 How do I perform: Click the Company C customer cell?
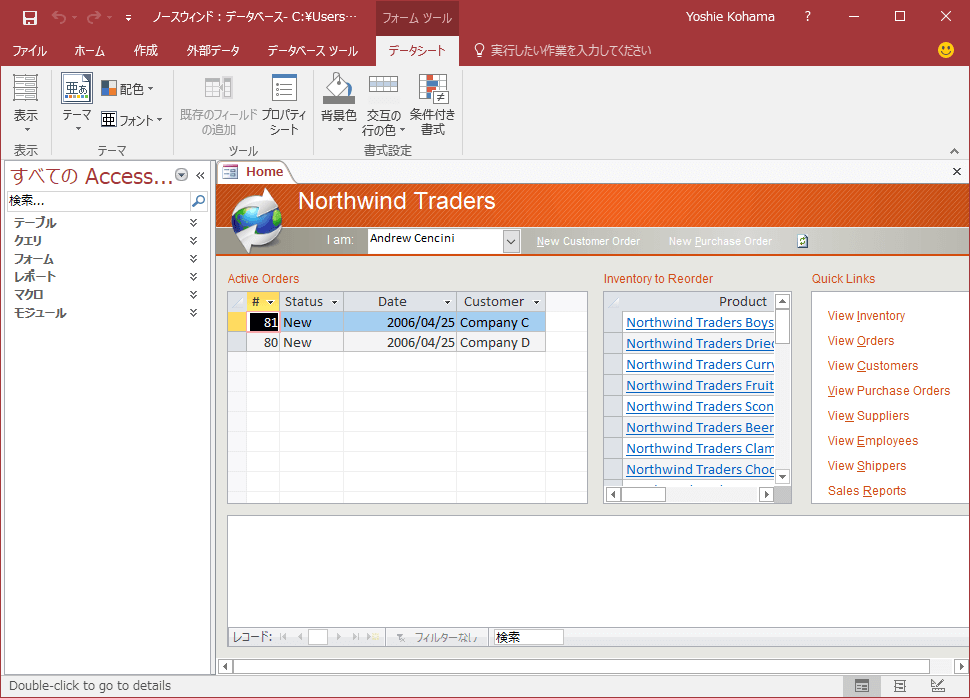[x=501, y=322]
